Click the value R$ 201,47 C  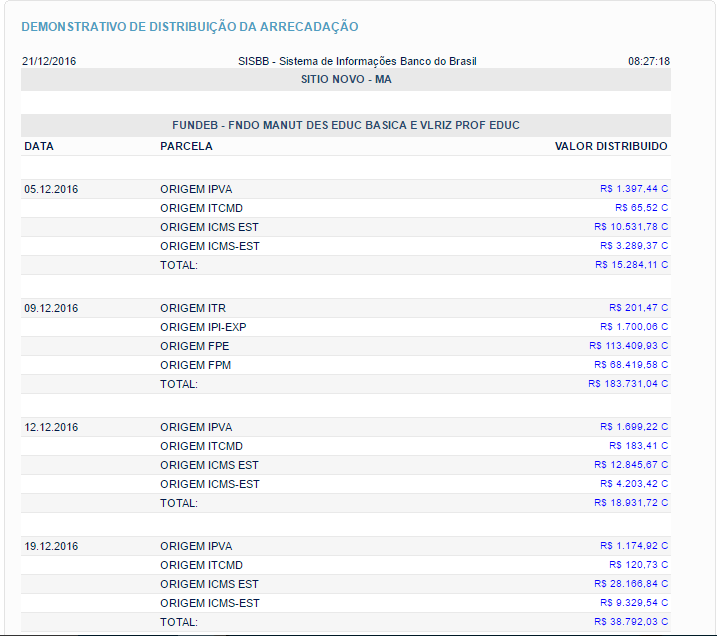[x=638, y=308]
